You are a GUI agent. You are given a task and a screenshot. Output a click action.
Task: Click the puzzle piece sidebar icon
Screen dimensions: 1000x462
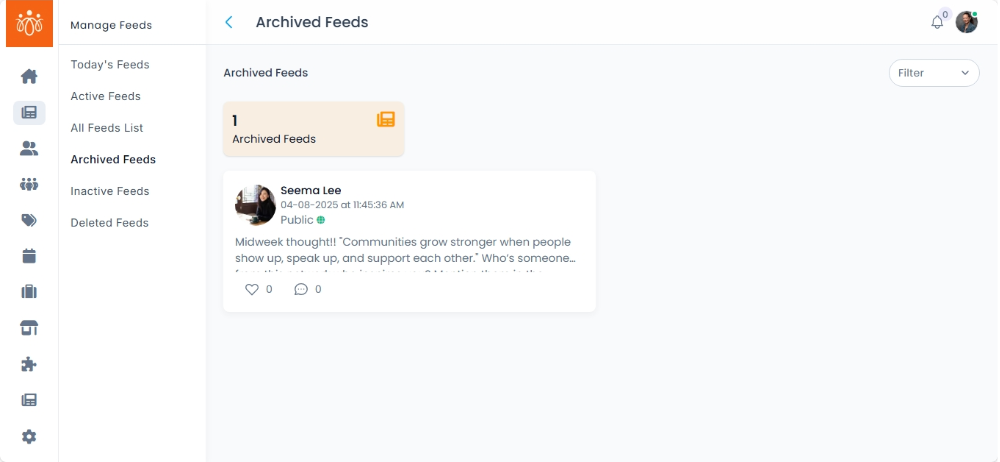pos(29,364)
